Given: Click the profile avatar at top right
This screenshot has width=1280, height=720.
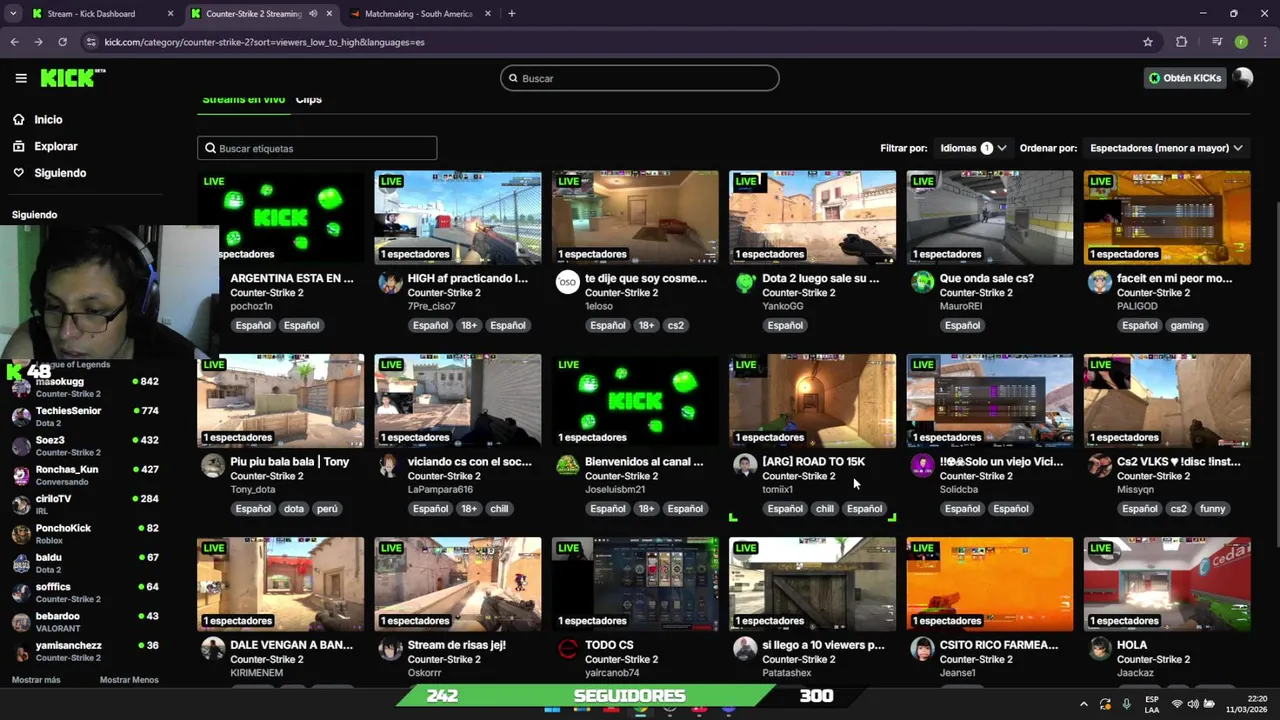Looking at the screenshot, I should point(1243,78).
